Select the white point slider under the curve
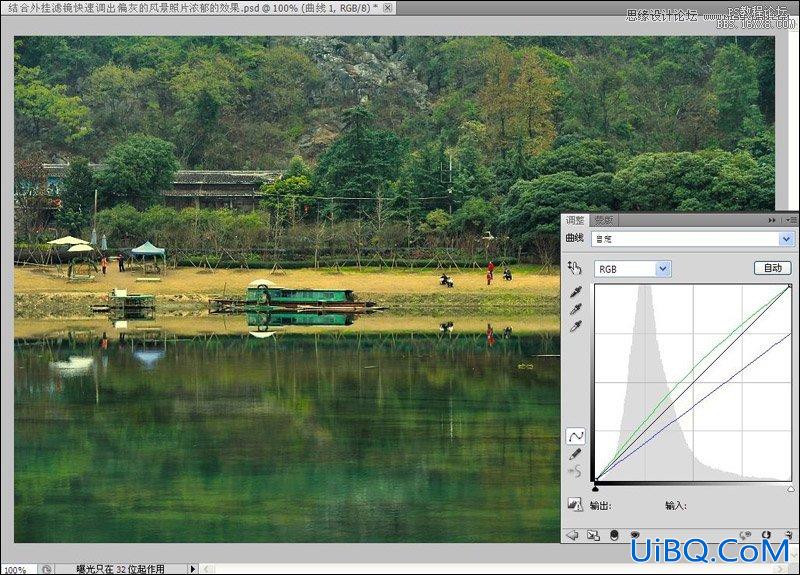The height and width of the screenshot is (575, 800). pos(791,489)
